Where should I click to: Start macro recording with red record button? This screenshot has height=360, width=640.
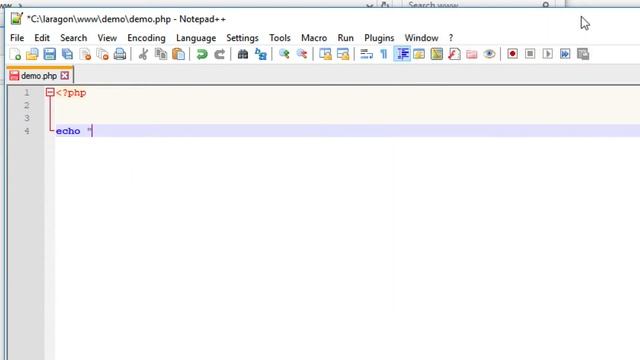coord(513,54)
